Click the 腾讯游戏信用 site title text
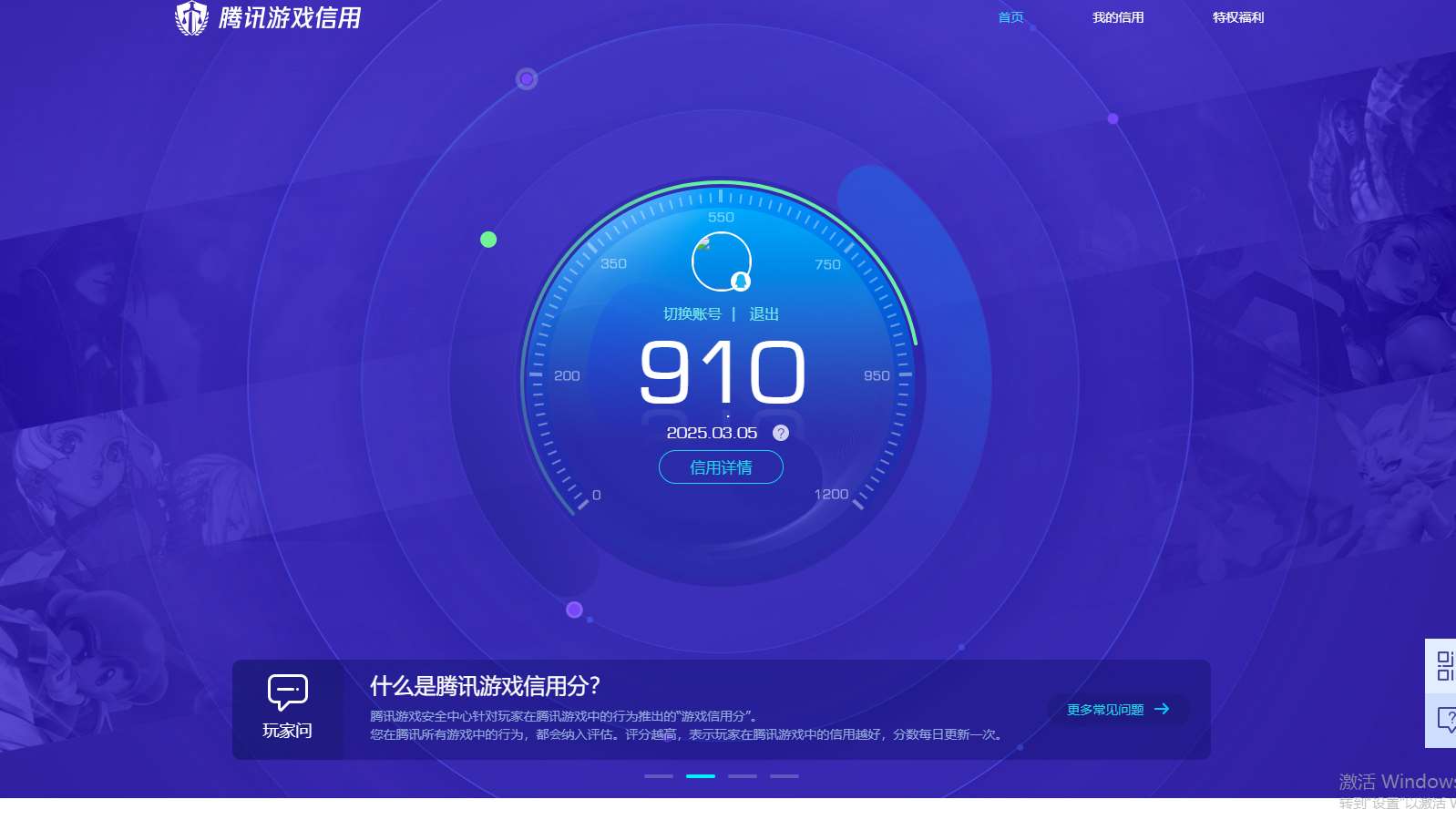 290,18
